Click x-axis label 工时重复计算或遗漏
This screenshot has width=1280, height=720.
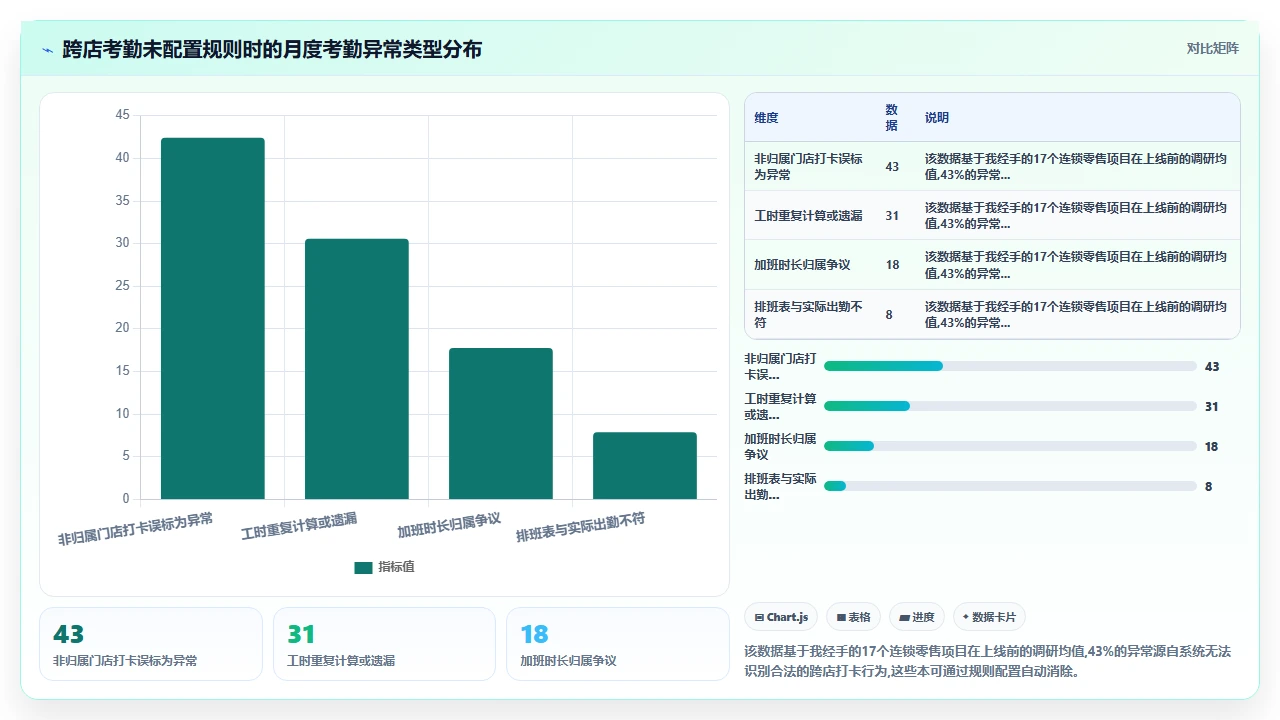[x=299, y=526]
